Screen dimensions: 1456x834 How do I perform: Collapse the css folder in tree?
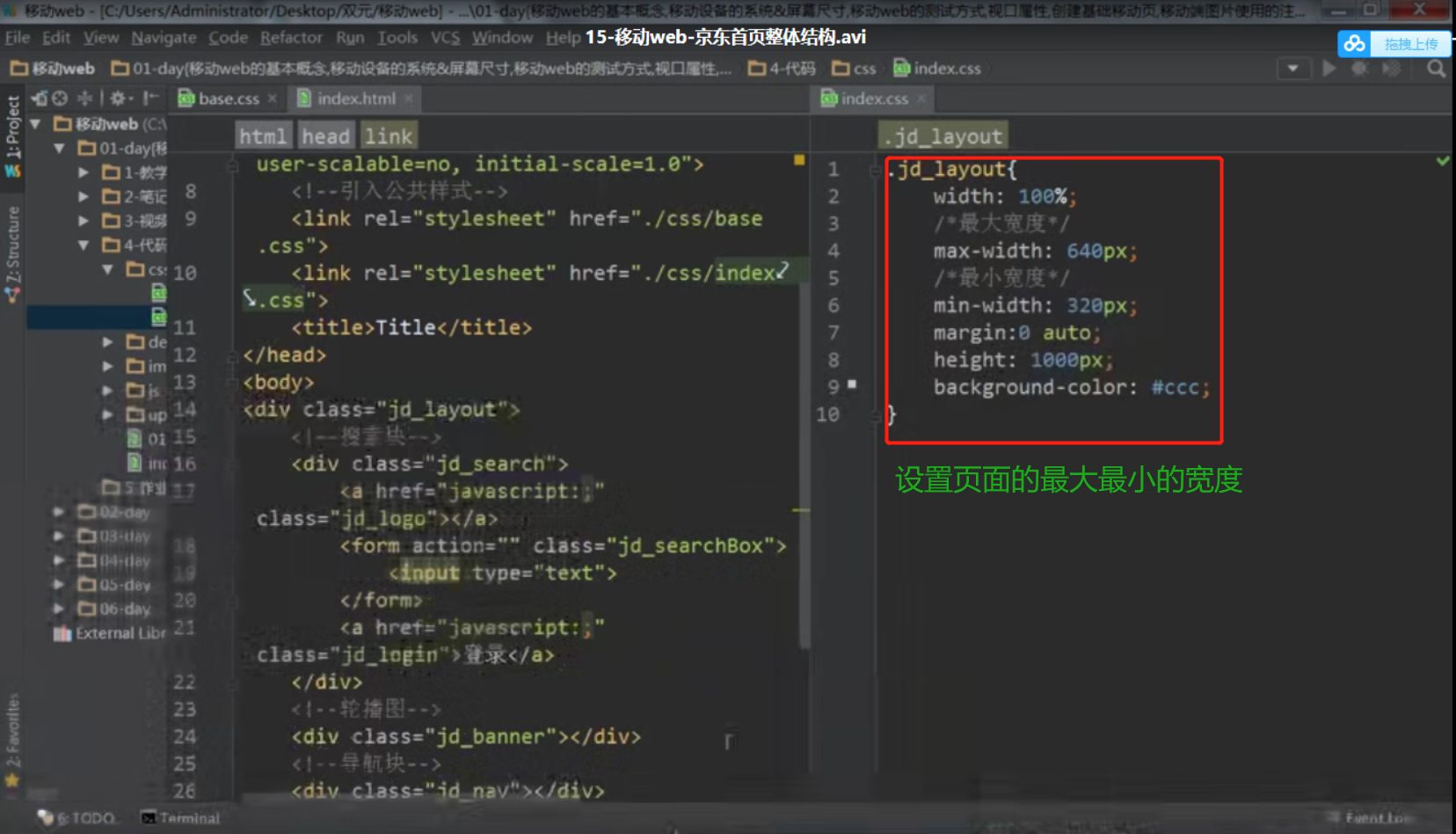(x=107, y=269)
